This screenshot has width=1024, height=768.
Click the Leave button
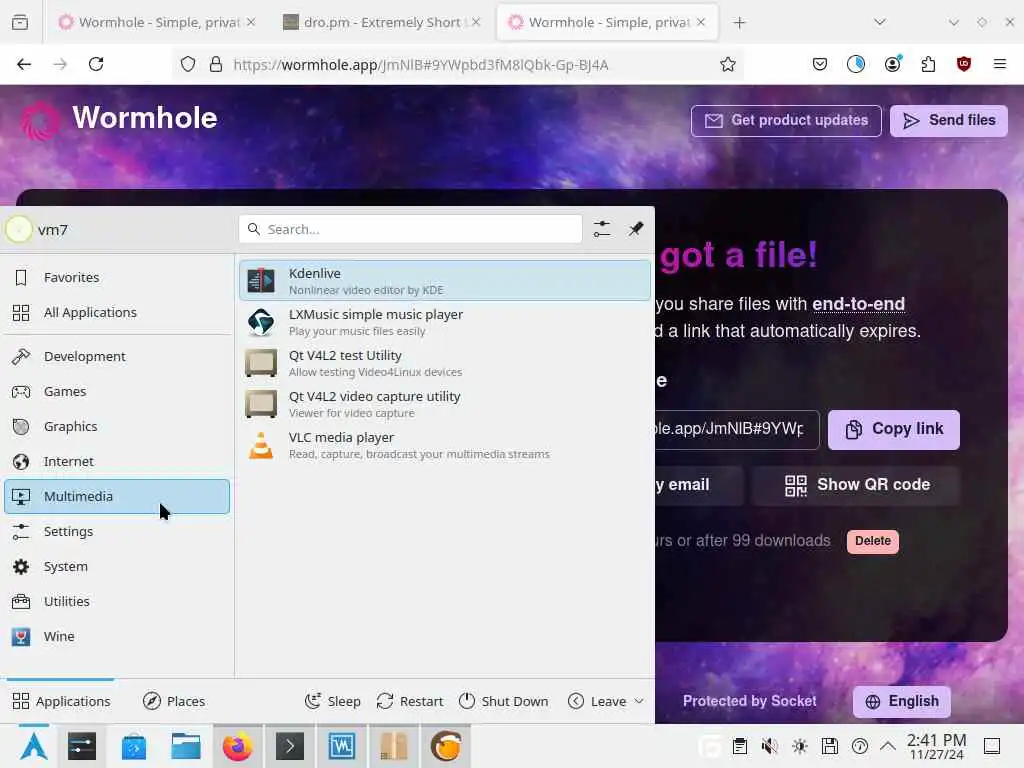(x=597, y=701)
